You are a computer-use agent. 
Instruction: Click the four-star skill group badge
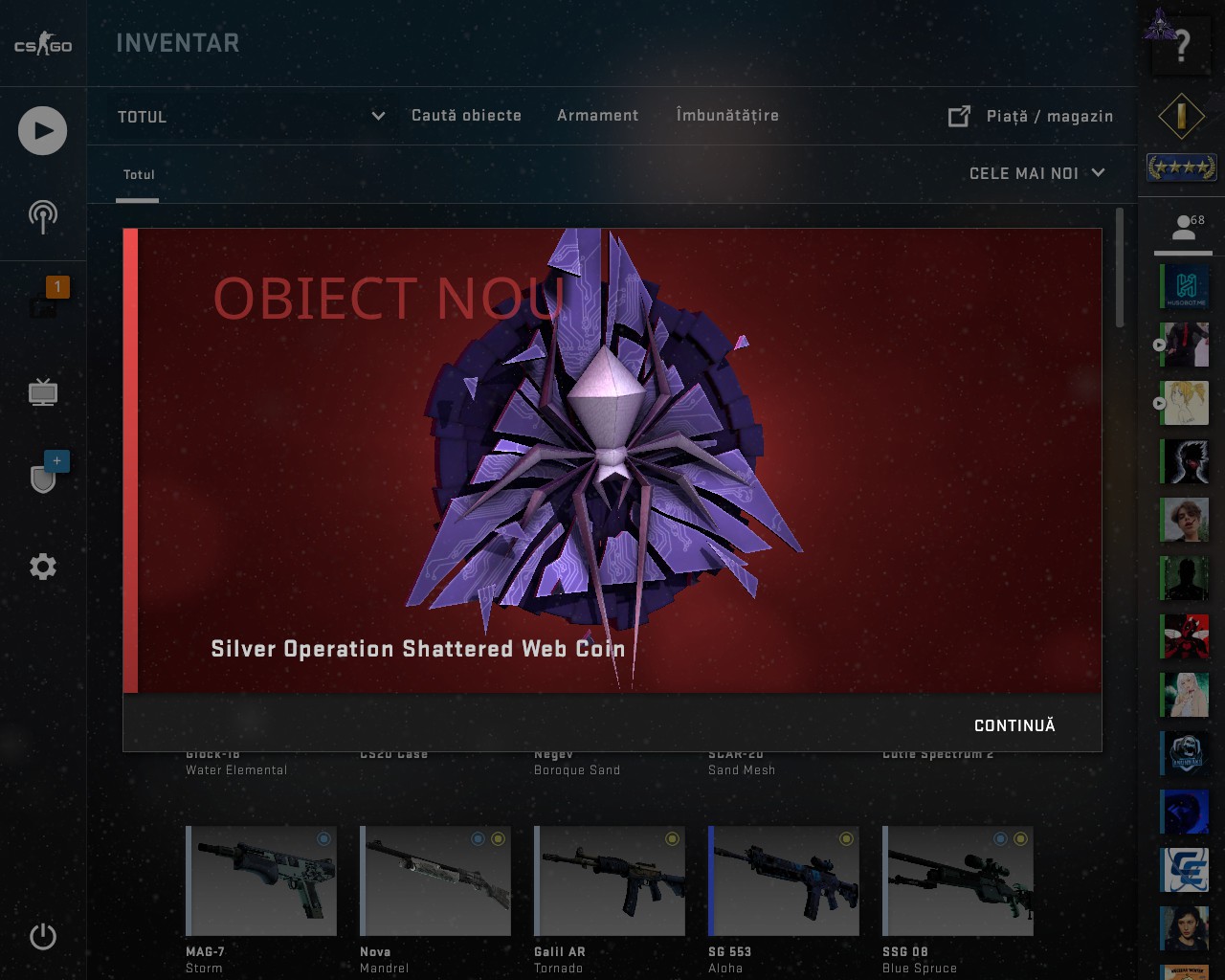click(x=1182, y=167)
